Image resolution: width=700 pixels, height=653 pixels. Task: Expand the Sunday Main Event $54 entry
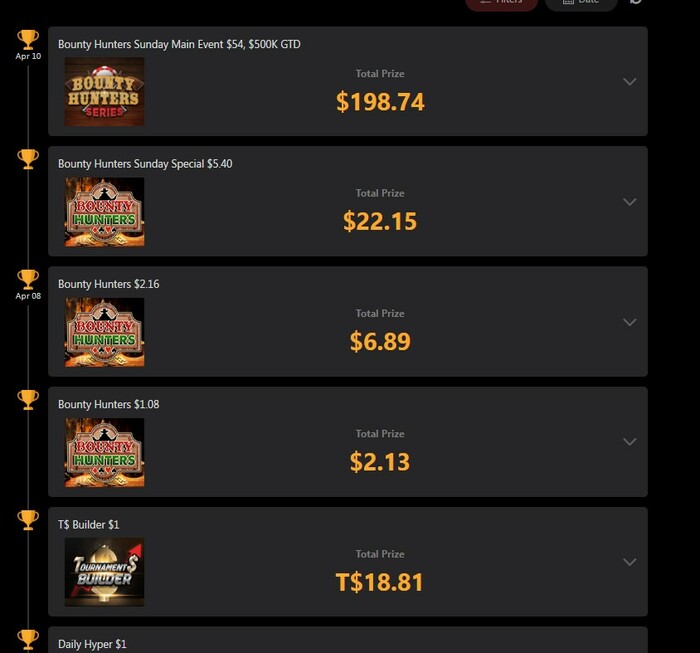coord(629,82)
